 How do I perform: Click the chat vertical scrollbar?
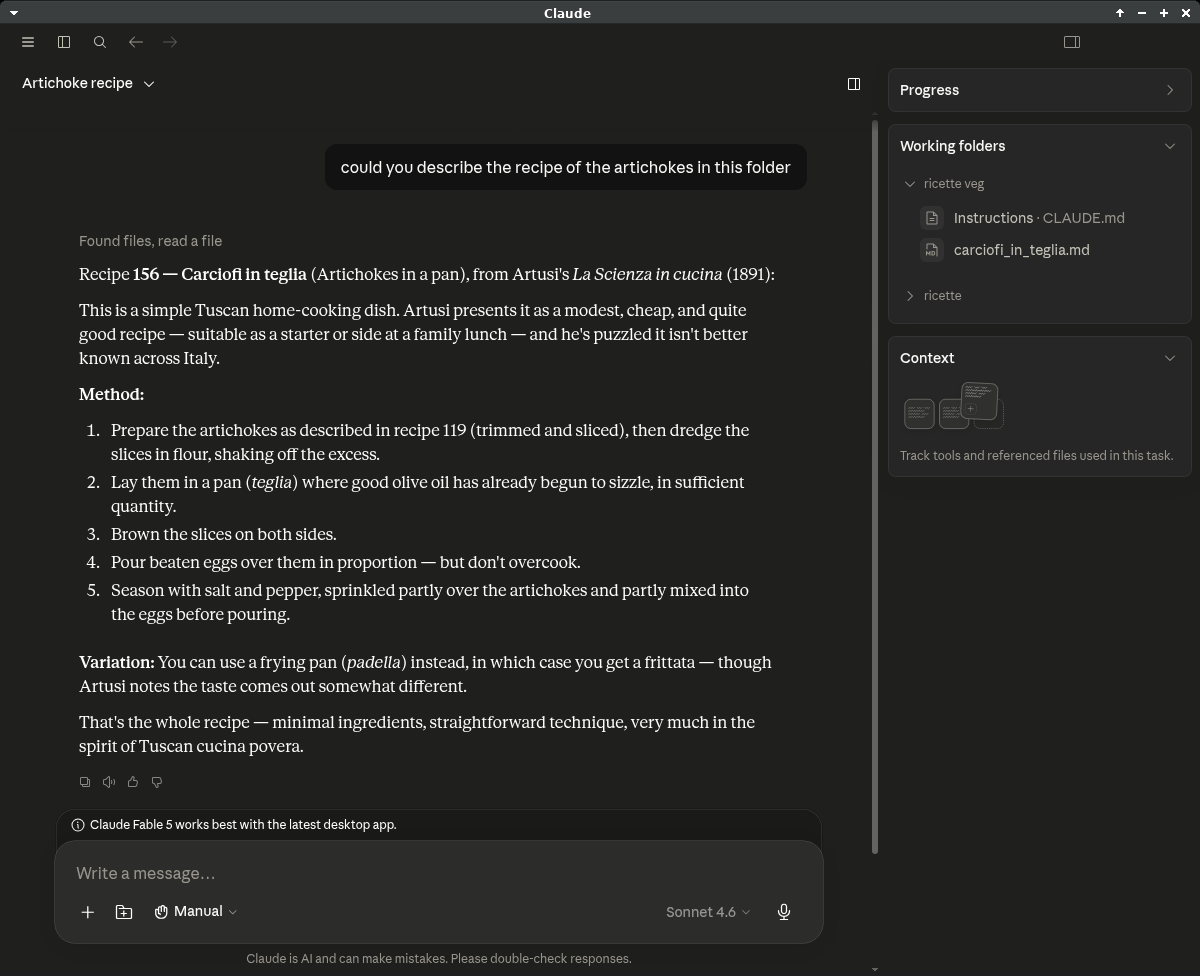coord(875,486)
